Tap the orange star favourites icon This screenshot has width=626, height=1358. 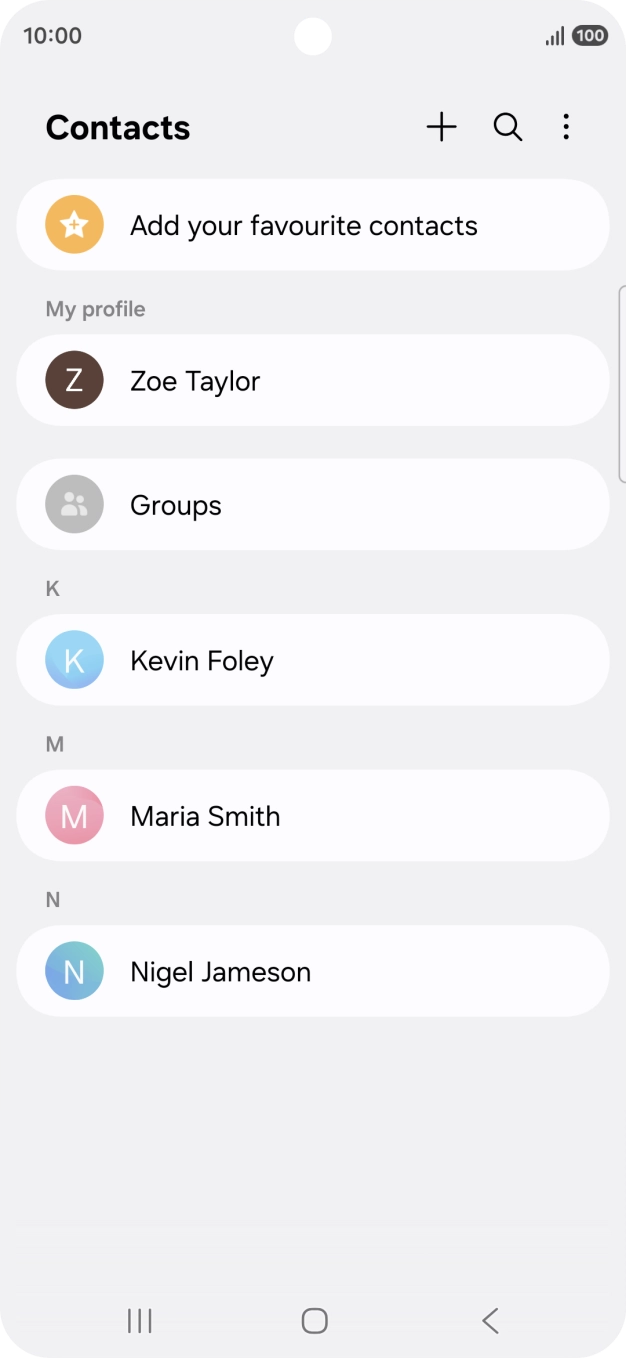pyautogui.click(x=73, y=224)
